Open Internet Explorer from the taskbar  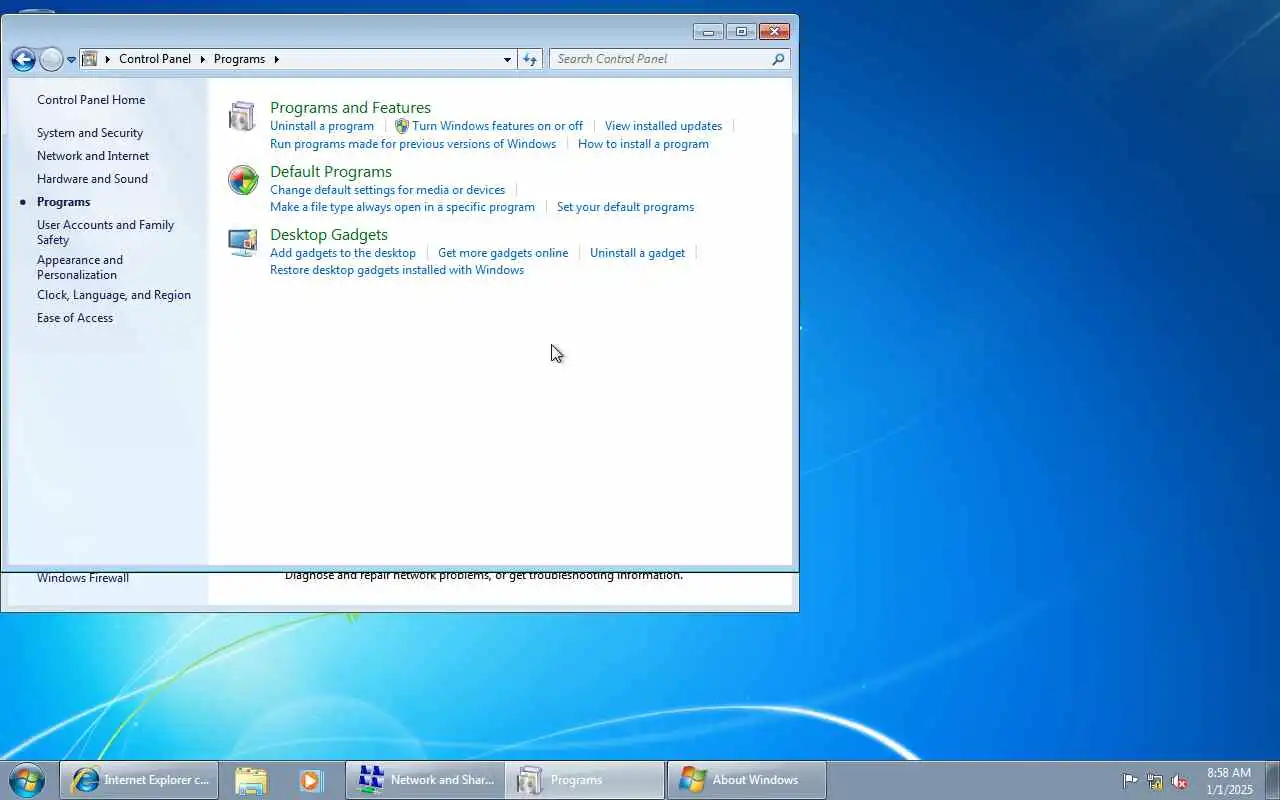coord(139,780)
